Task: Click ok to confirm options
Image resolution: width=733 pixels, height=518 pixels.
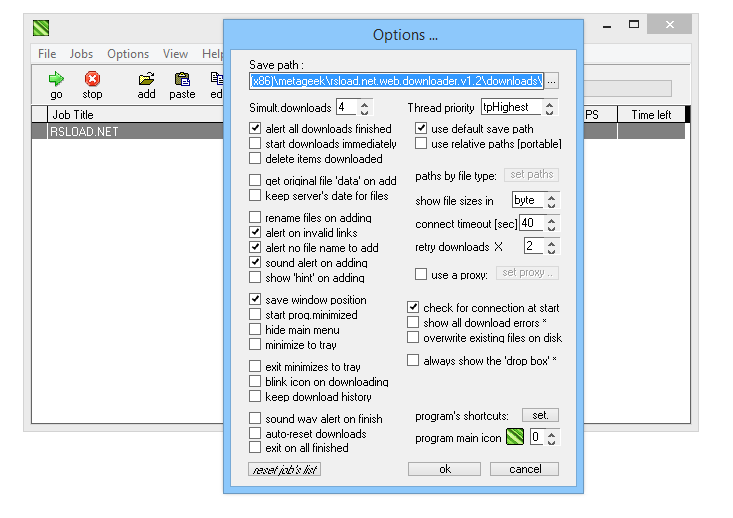Action: pyautogui.click(x=445, y=469)
